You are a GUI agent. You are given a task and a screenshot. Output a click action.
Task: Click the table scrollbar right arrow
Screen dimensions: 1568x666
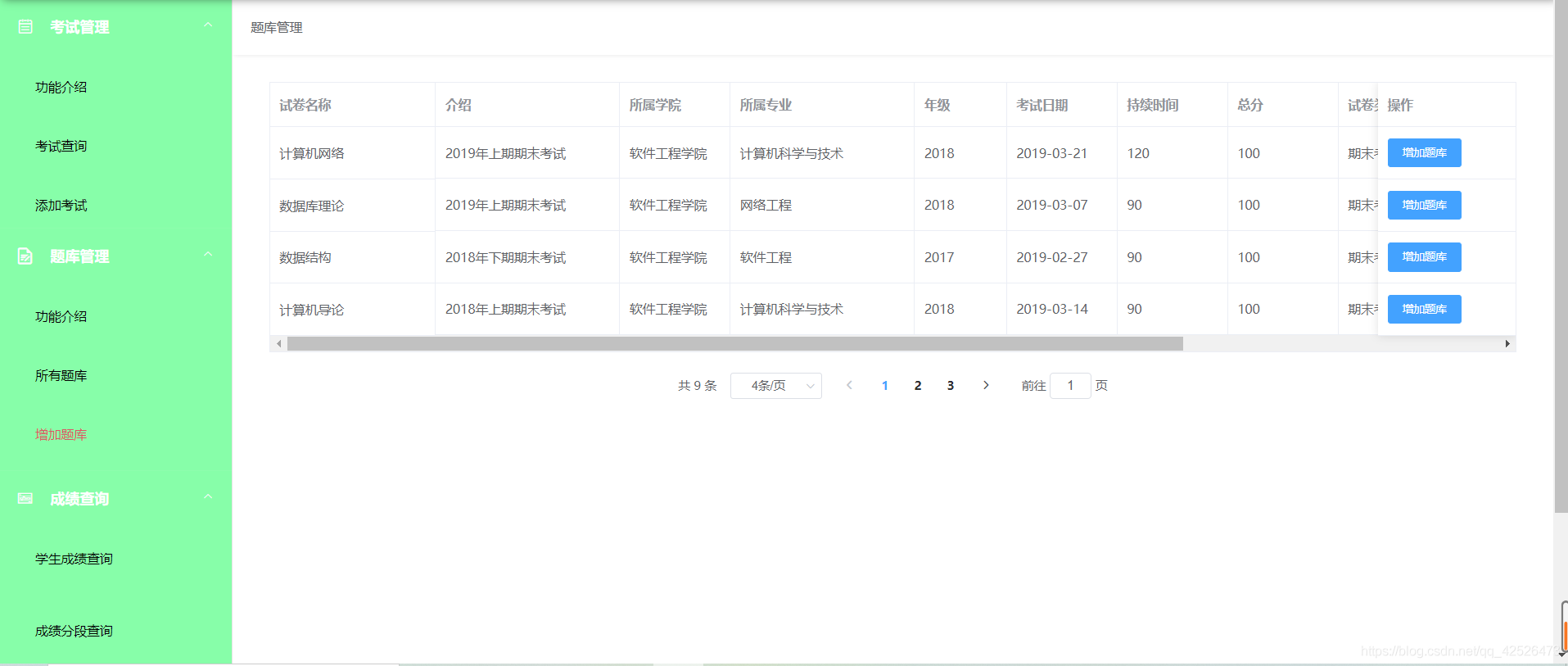[x=1507, y=344]
